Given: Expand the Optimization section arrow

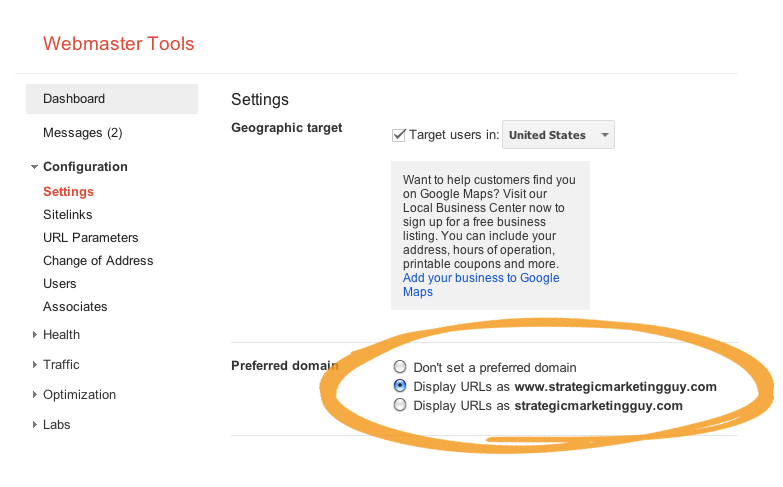Looking at the screenshot, I should [34, 395].
